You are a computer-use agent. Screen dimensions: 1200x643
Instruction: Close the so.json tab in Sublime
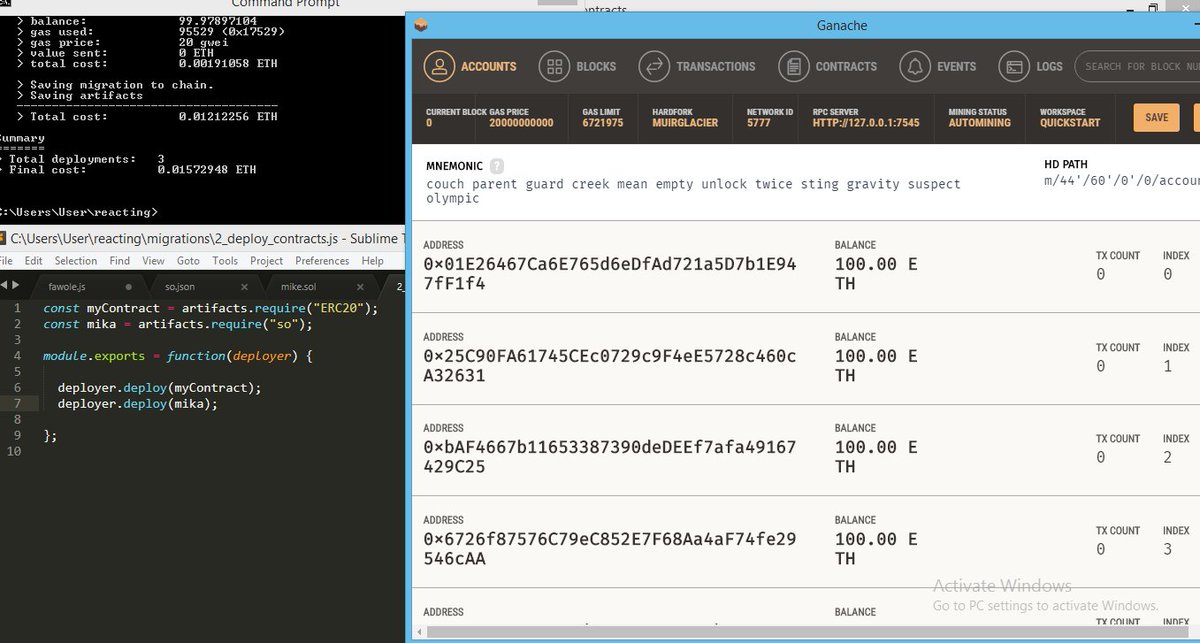244,286
